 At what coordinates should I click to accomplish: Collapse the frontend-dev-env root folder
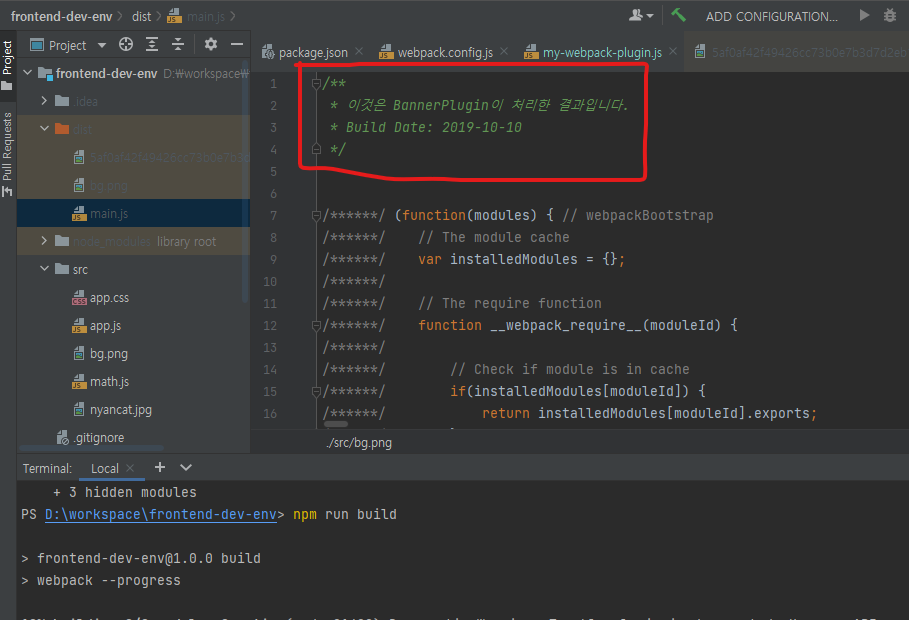27,73
